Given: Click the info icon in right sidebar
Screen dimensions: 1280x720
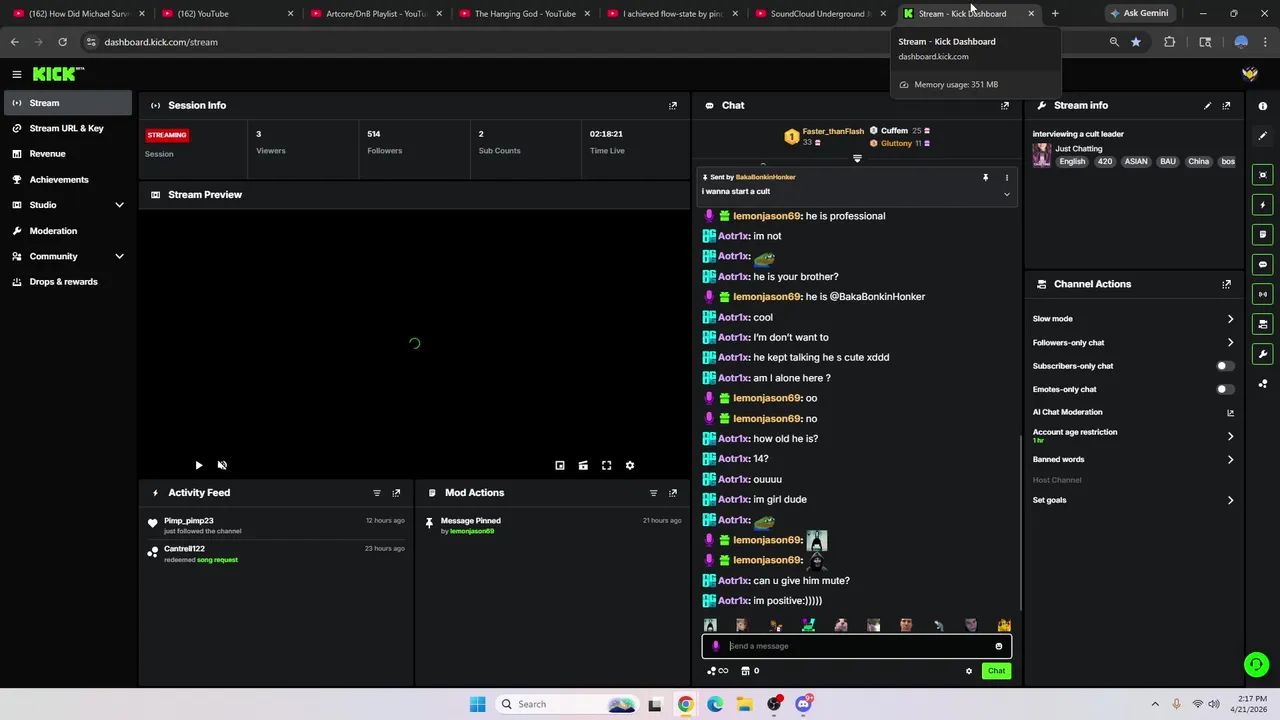Looking at the screenshot, I should (x=1263, y=106).
